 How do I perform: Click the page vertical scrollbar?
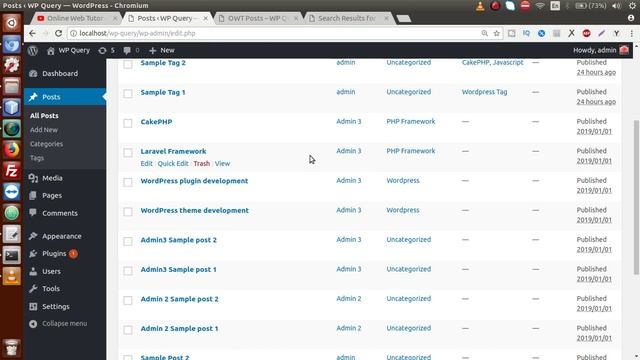click(x=636, y=197)
